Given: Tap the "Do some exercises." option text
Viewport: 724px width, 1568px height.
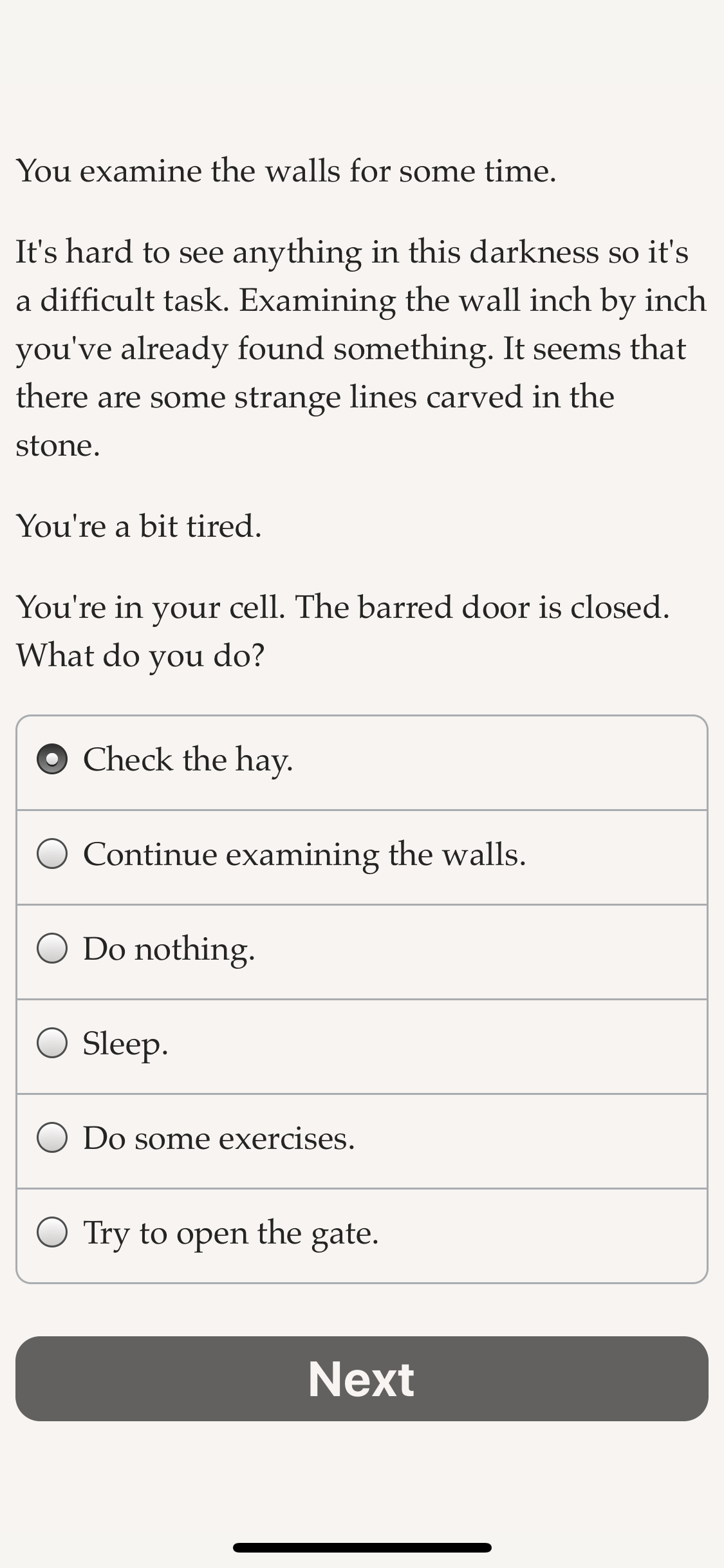Looking at the screenshot, I should click(219, 1139).
